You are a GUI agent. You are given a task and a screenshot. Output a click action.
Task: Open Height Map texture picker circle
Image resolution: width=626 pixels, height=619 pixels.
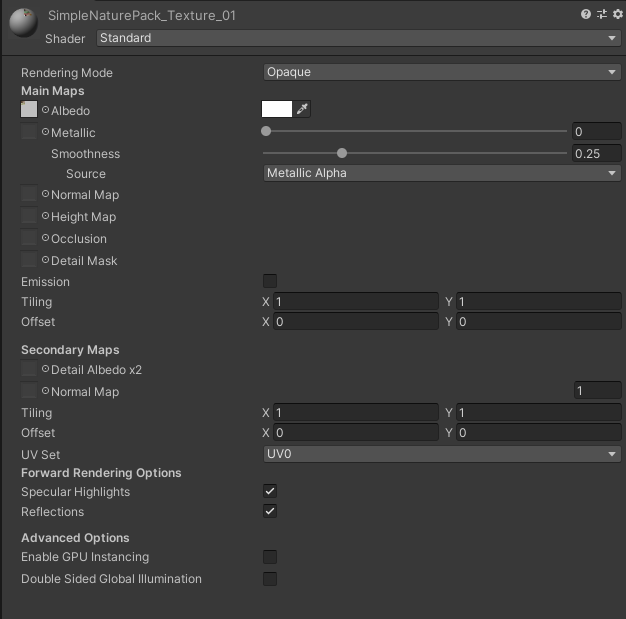click(45, 216)
